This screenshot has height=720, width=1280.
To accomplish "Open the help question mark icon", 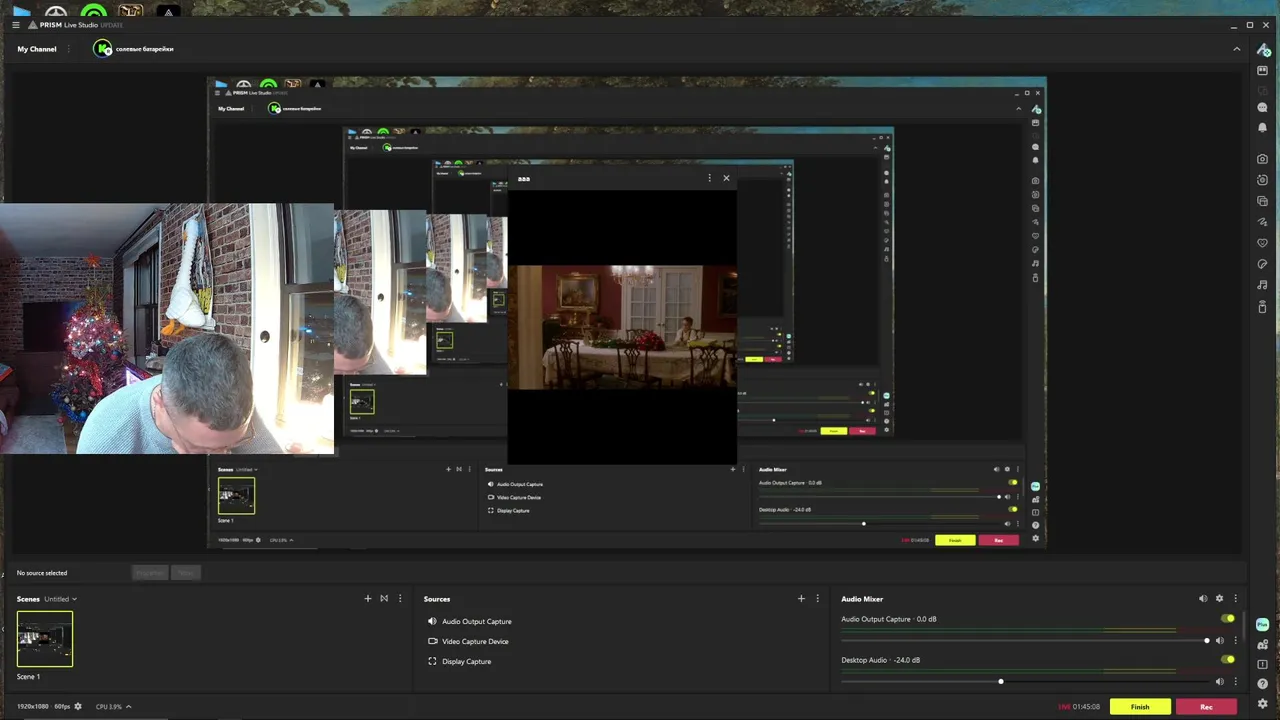I will pyautogui.click(x=1263, y=684).
